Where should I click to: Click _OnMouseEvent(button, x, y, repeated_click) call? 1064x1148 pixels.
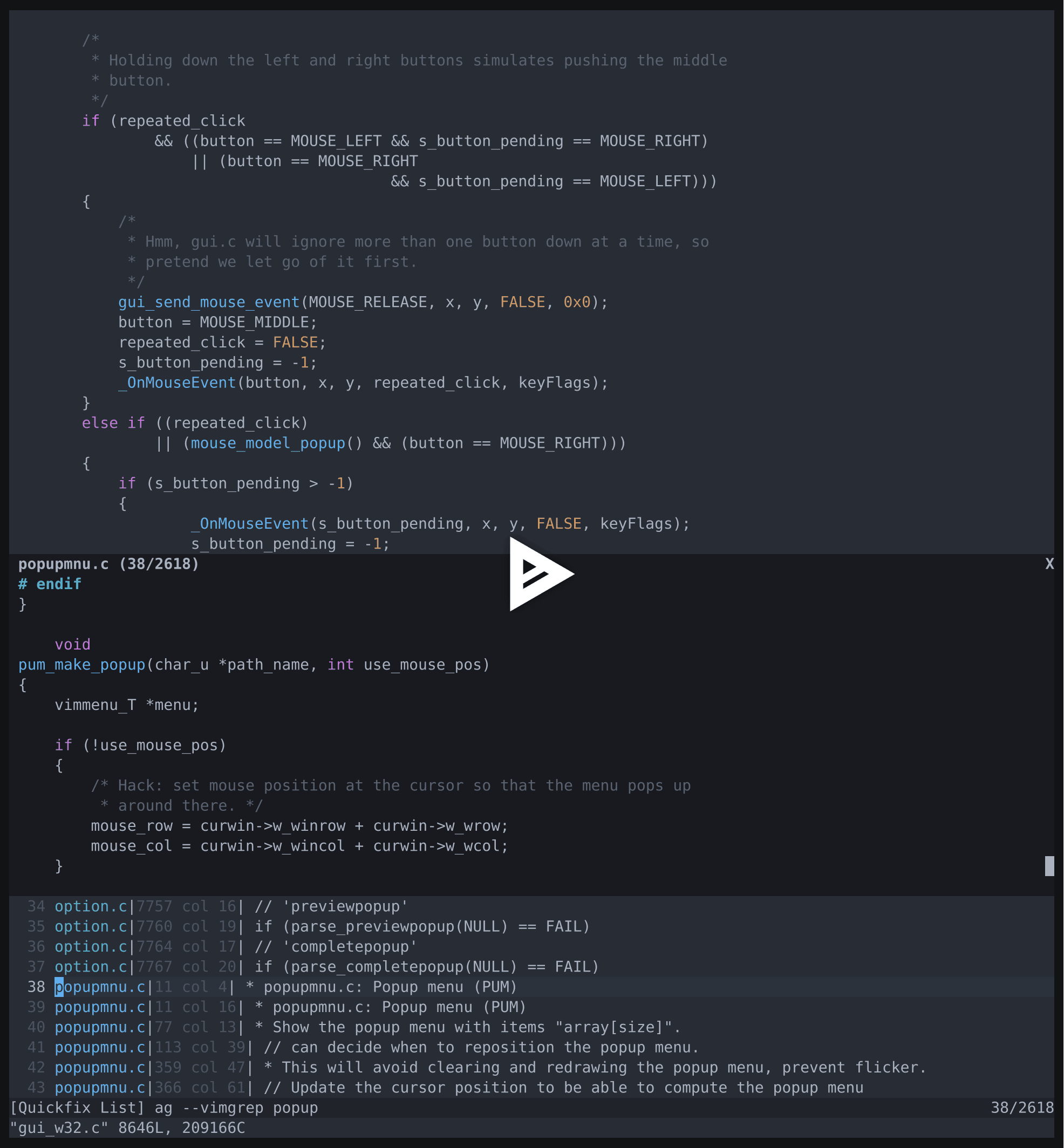363,383
